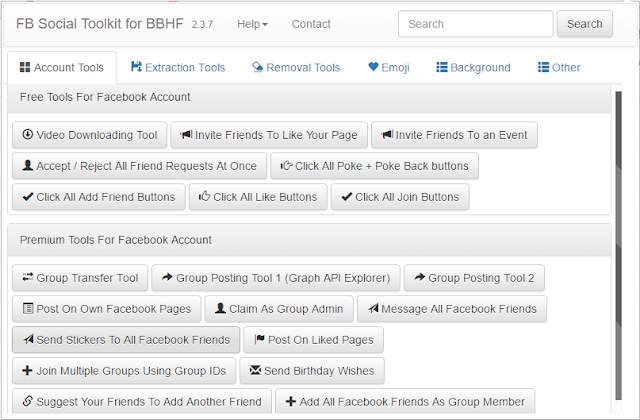Click checkmark icon on Click All Join Buttons

pyautogui.click(x=347, y=197)
